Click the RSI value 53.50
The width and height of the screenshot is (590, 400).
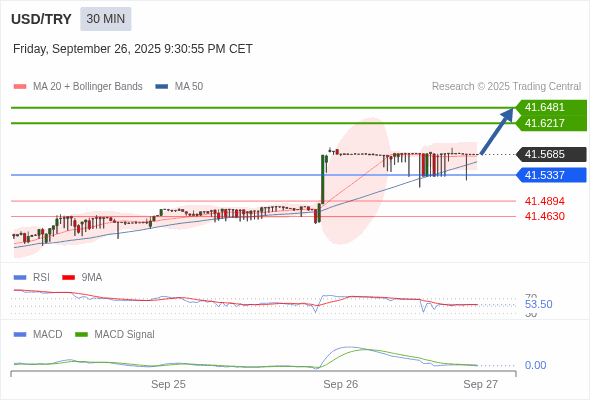tap(538, 304)
